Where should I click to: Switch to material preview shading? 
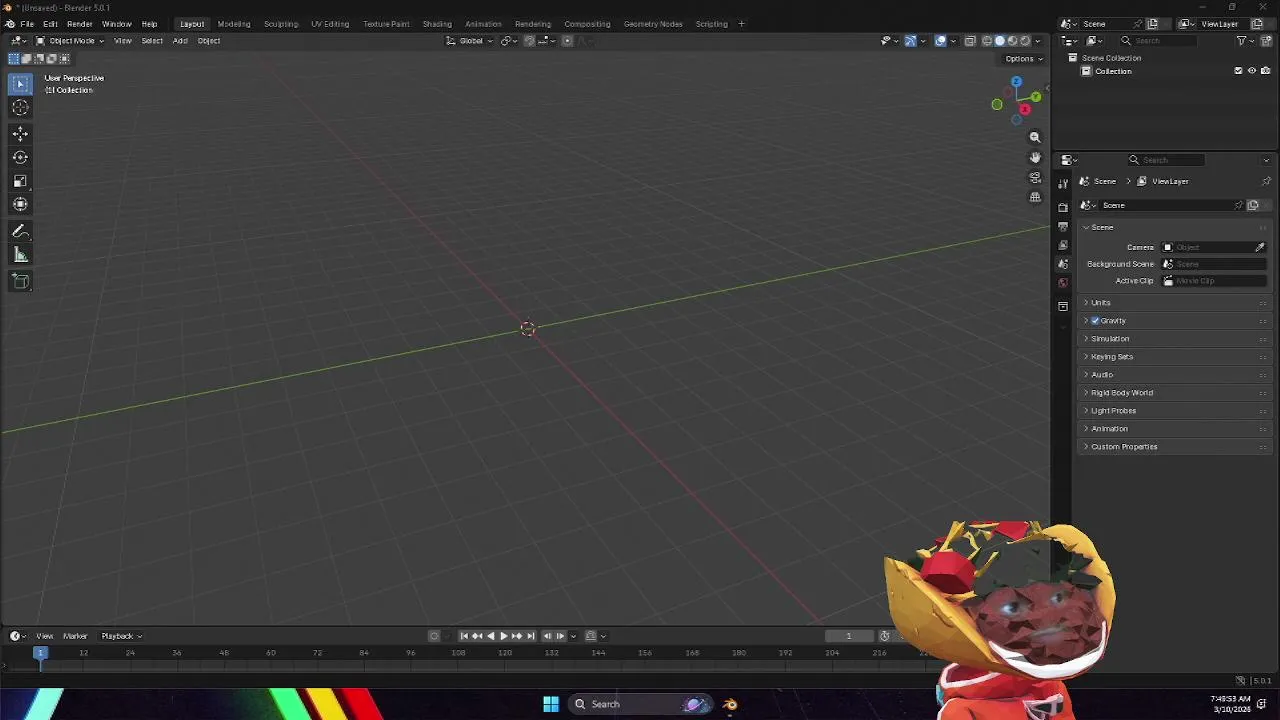click(x=1012, y=41)
